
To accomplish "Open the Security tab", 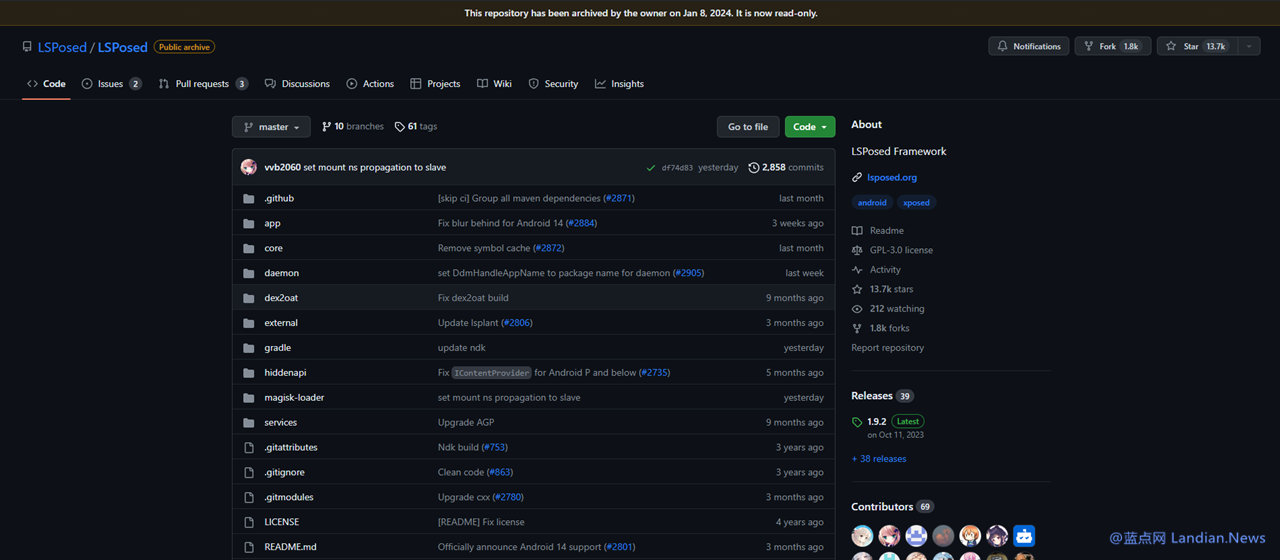I will (x=553, y=84).
